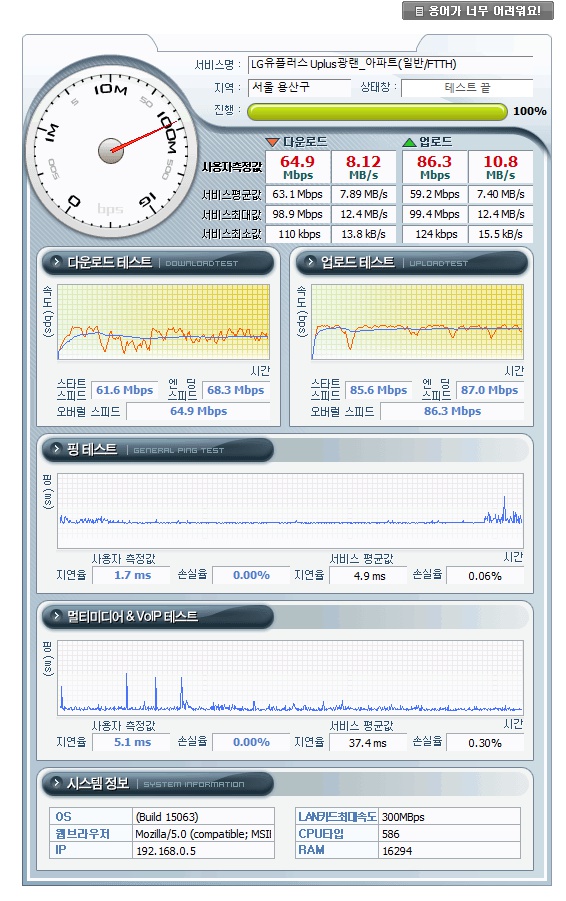Click service minimum '124 kbps'

(435, 234)
